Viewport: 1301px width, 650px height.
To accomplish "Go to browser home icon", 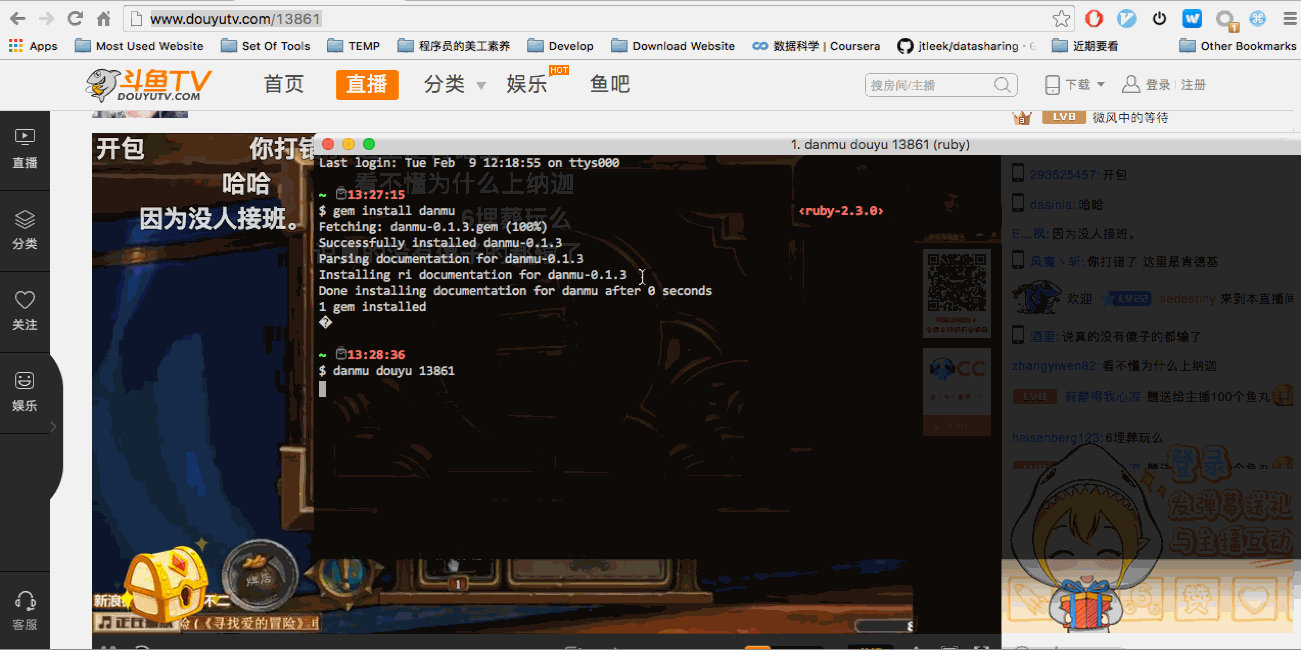I will click(x=104, y=18).
